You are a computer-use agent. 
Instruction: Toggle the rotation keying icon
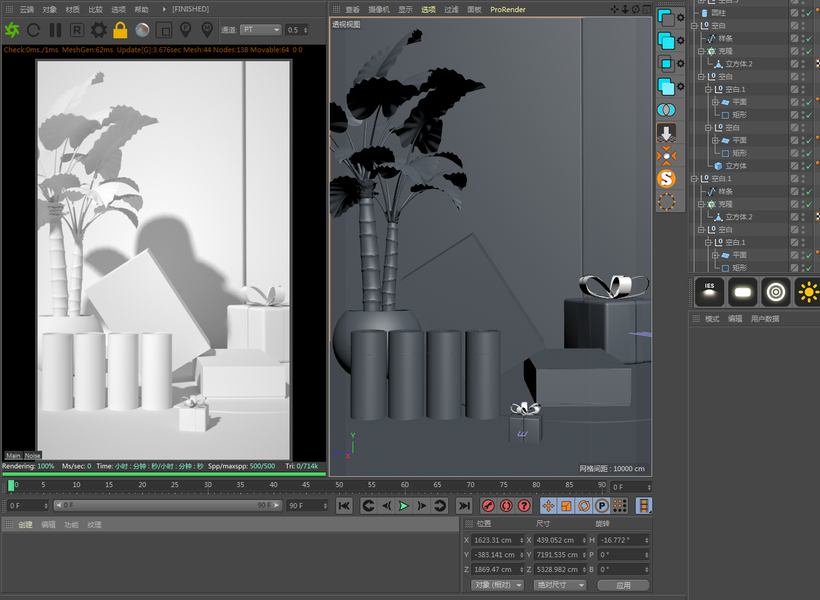coord(584,506)
